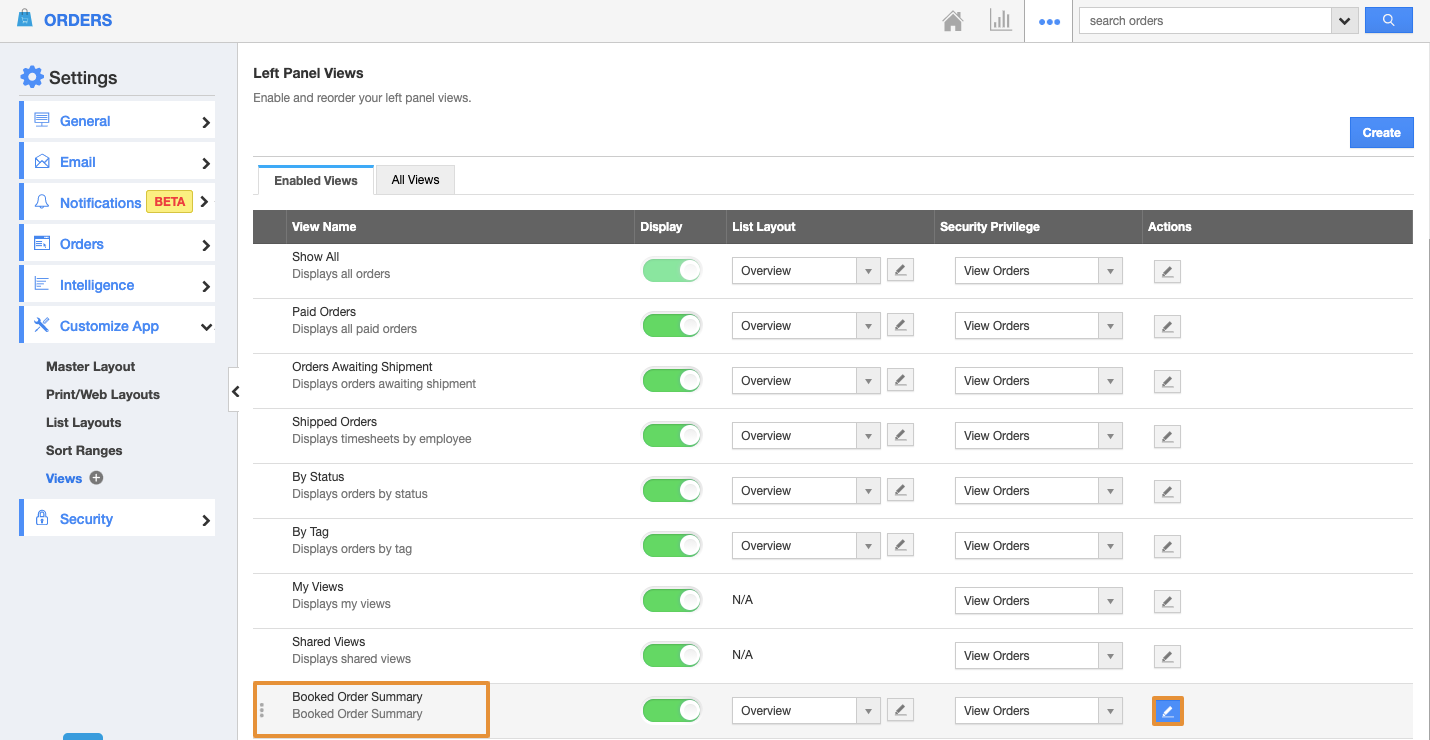The width and height of the screenshot is (1430, 740).
Task: Go to the home icon in header
Action: coord(953,21)
